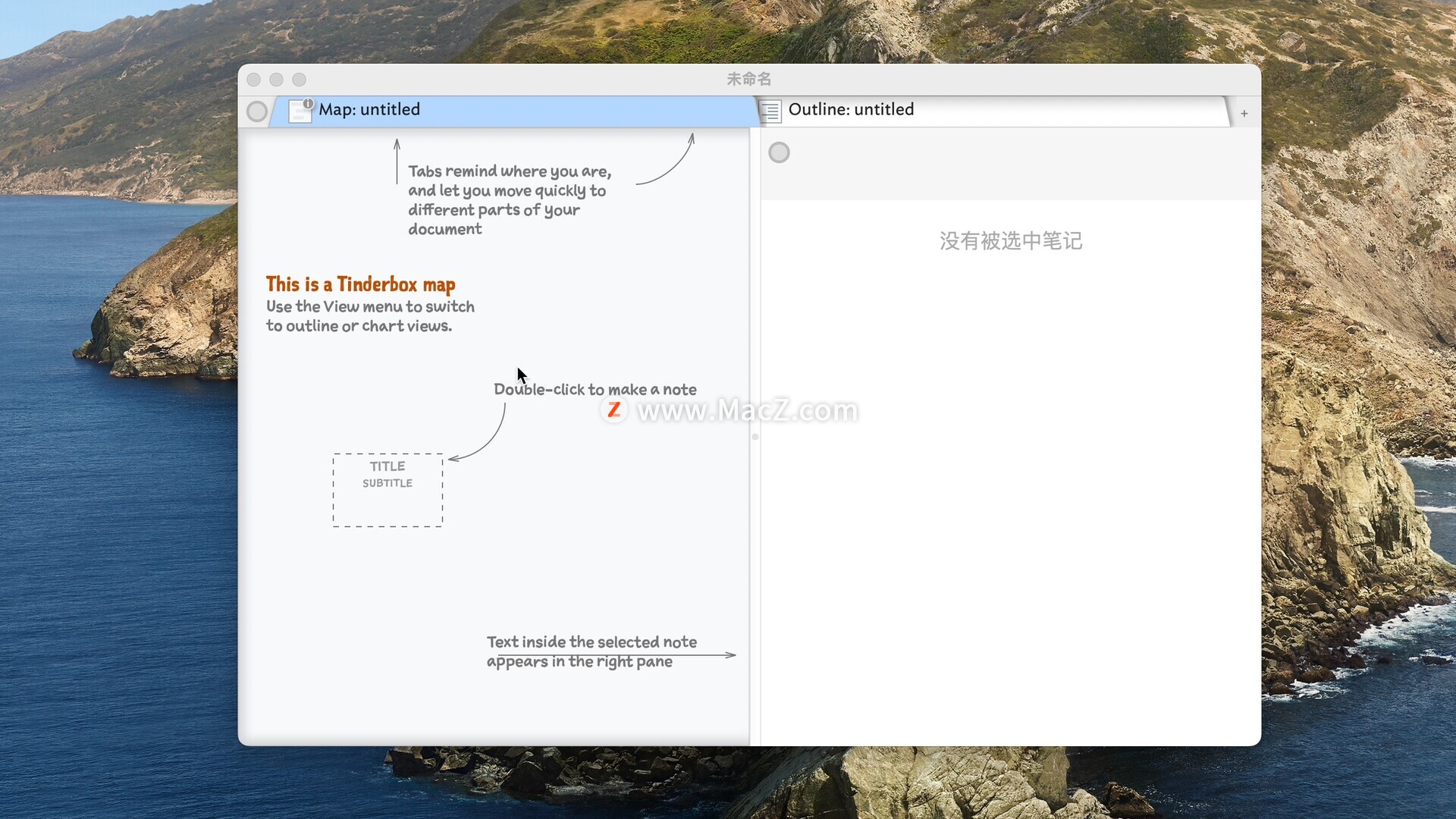Click the info badge on the Map tab icon
This screenshot has height=819, width=1456.
(x=308, y=103)
